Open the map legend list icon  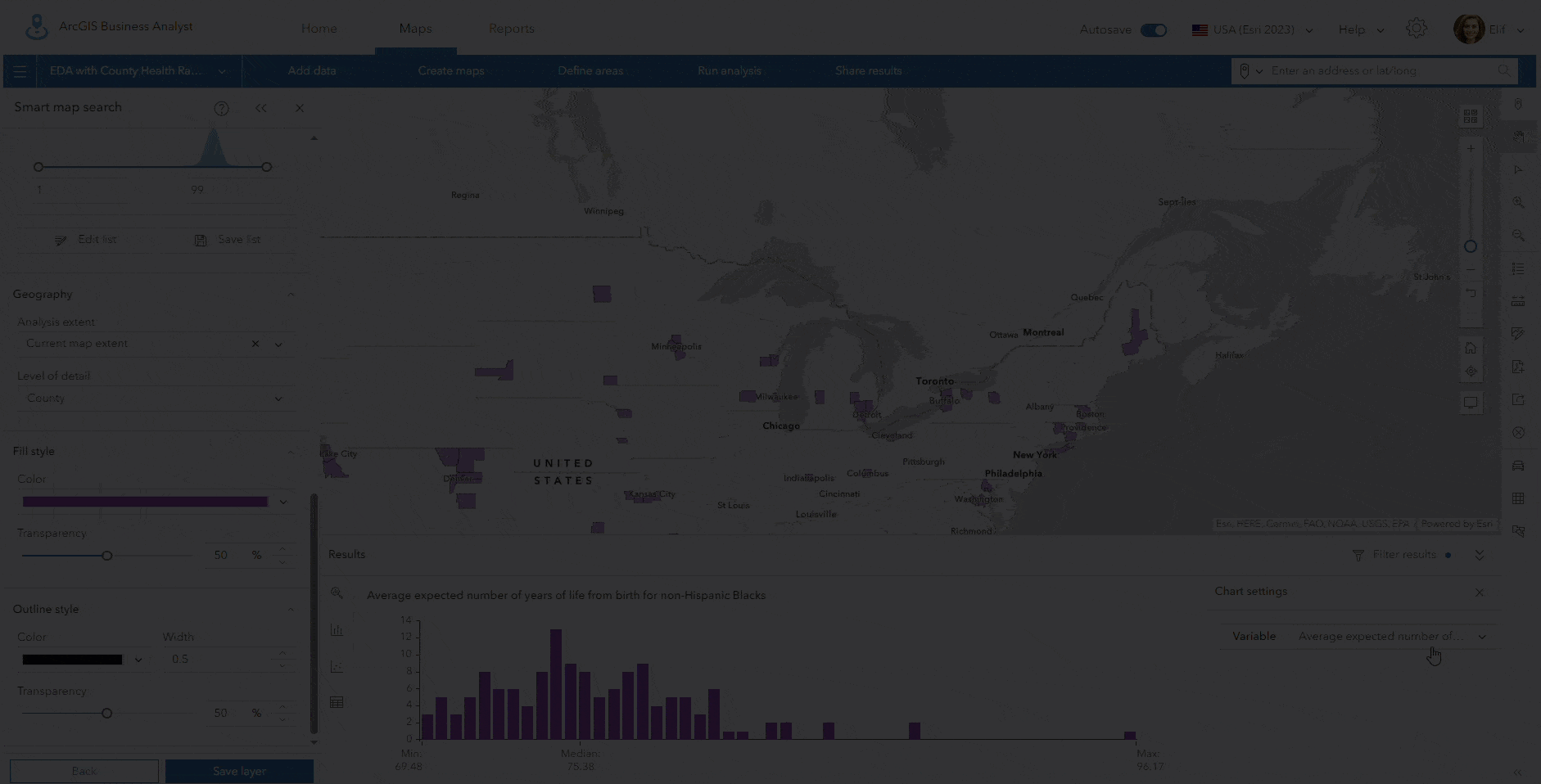pos(1519,268)
